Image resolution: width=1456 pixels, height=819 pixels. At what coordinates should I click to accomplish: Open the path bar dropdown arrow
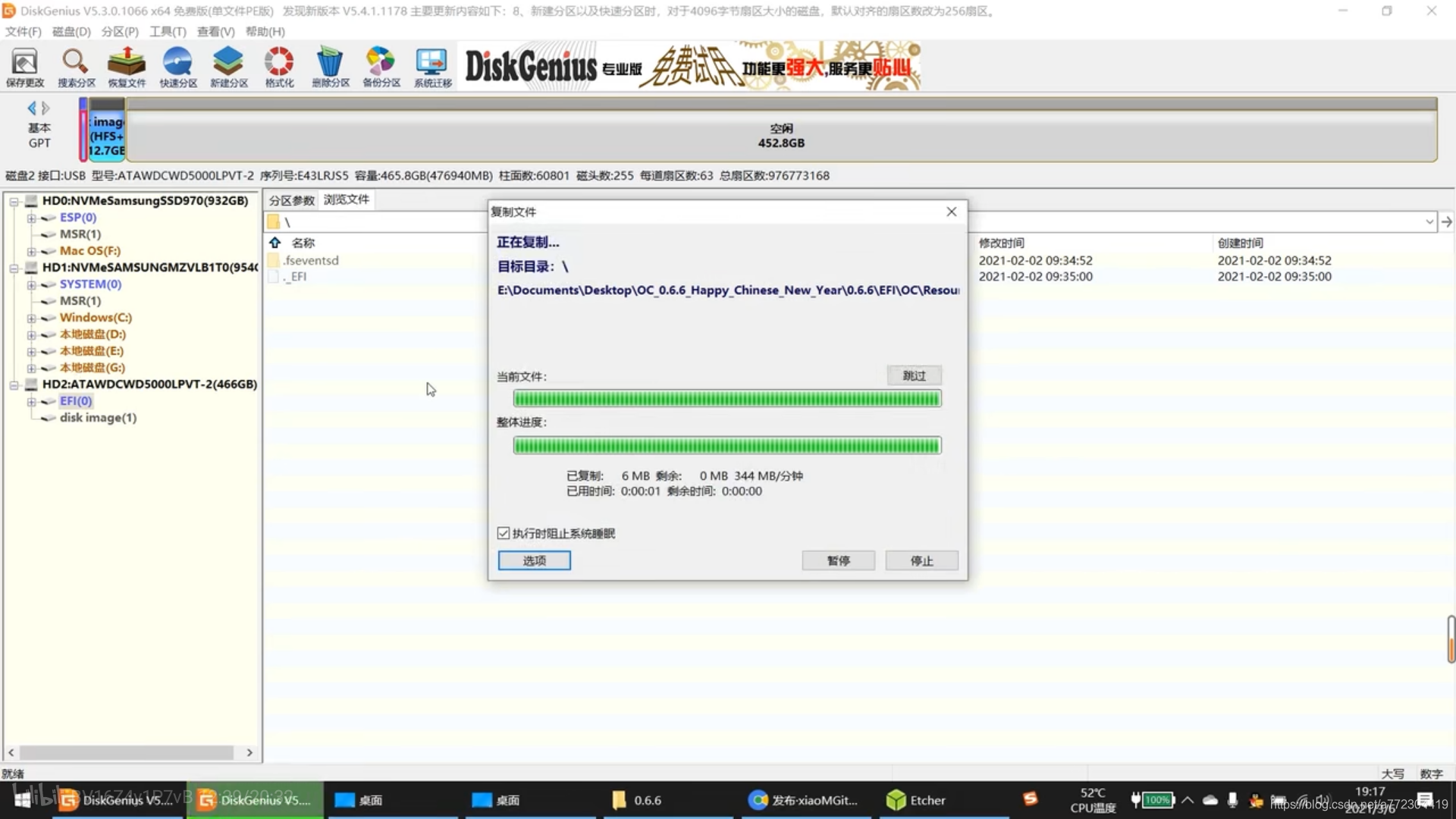coord(1429,221)
